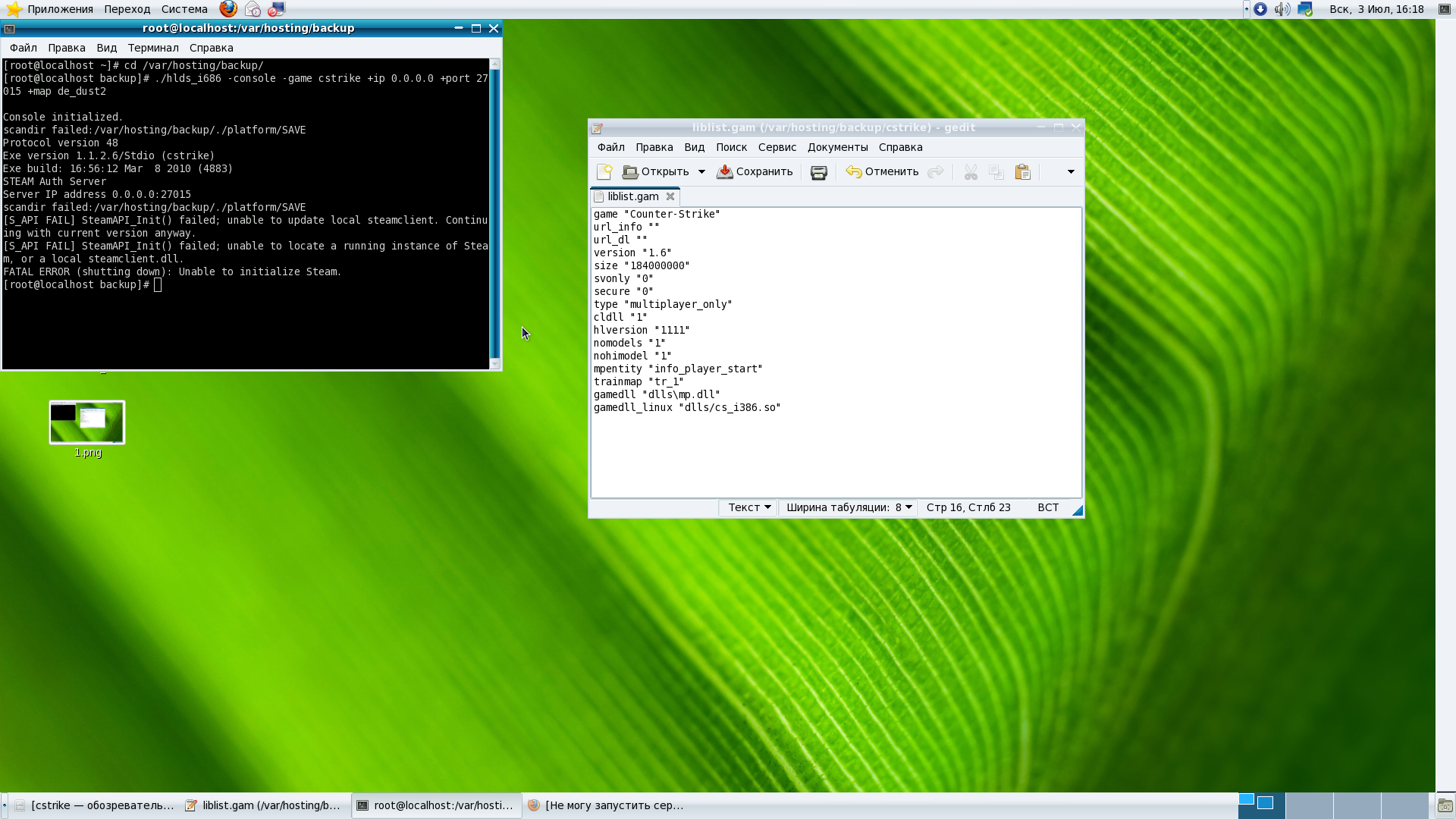Open the terminal window menu icon

(9, 29)
